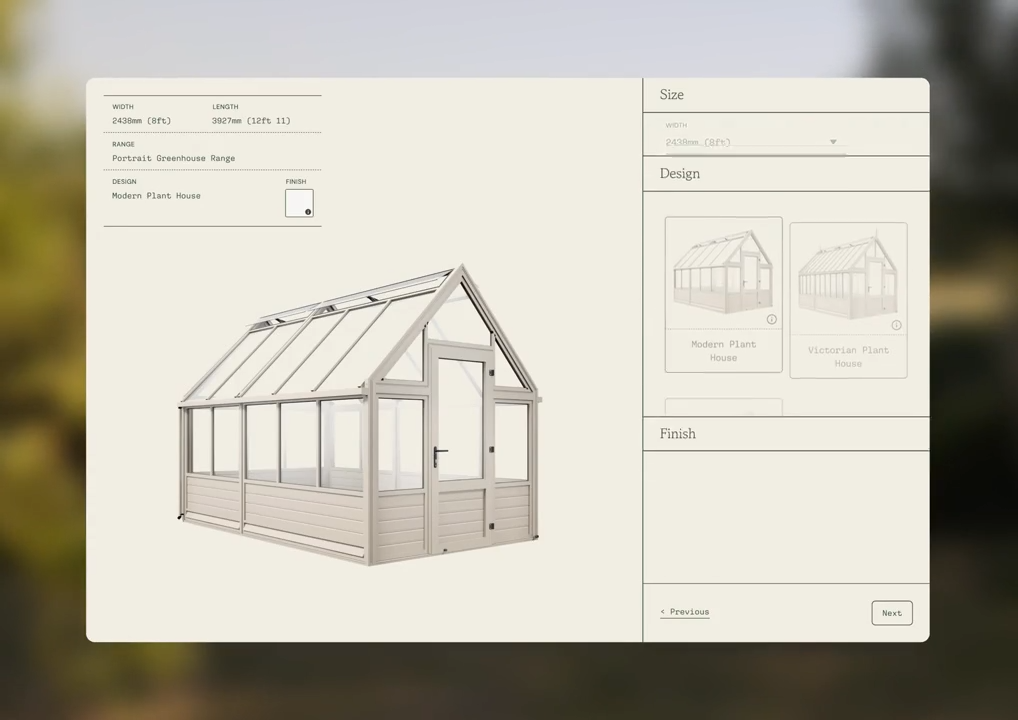
Task: Click the white Finish color swatch
Action: [298, 201]
